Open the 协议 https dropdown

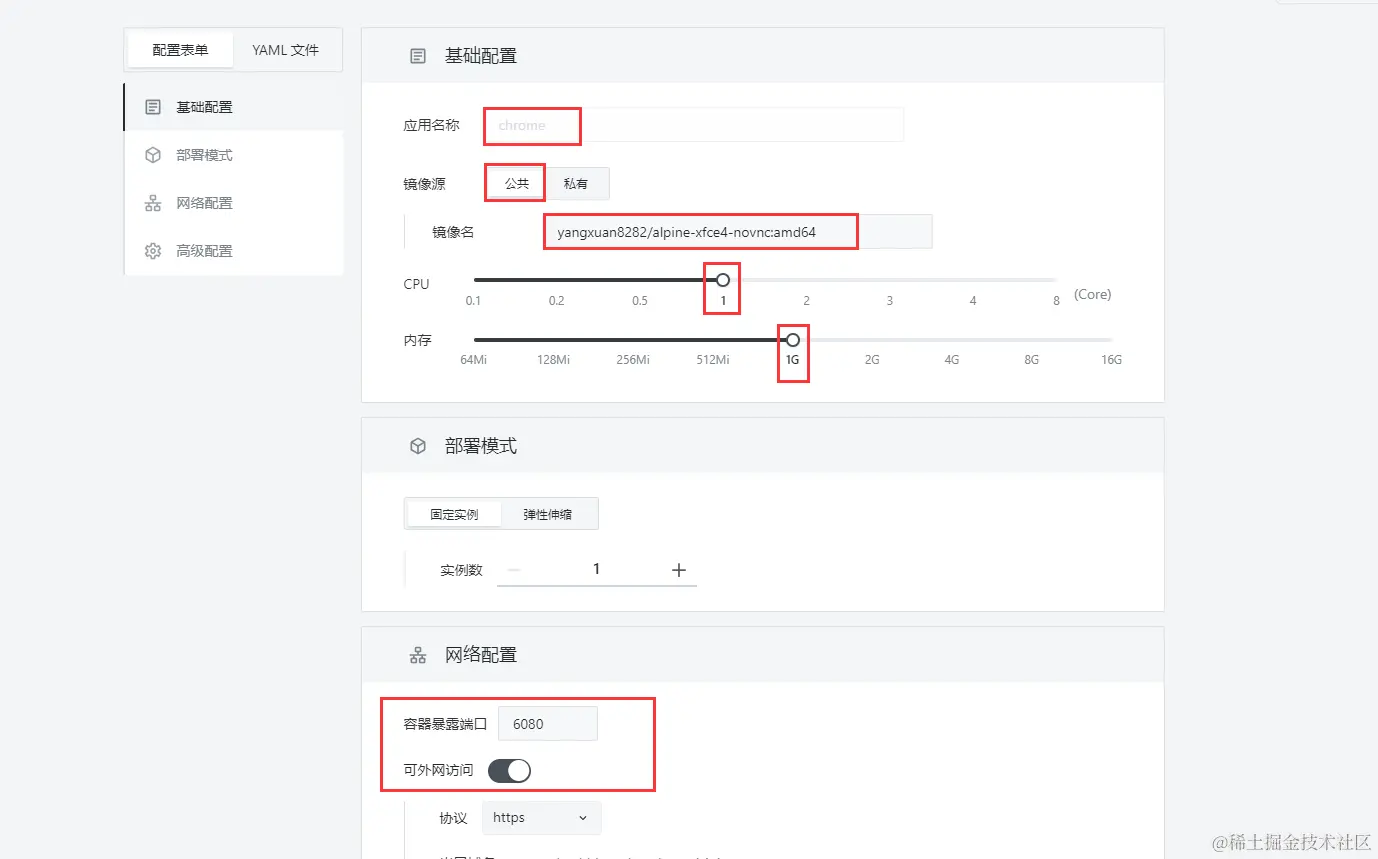[x=542, y=818]
